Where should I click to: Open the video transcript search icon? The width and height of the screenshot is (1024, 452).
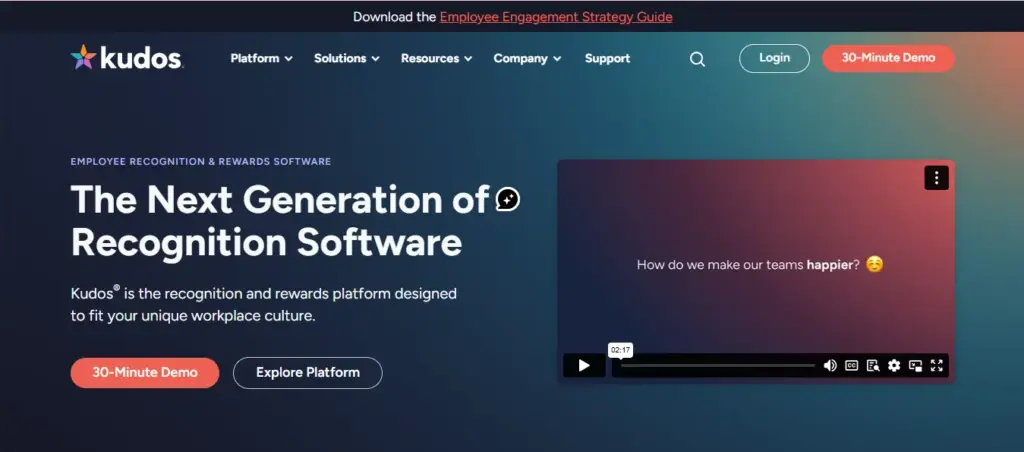(x=873, y=366)
